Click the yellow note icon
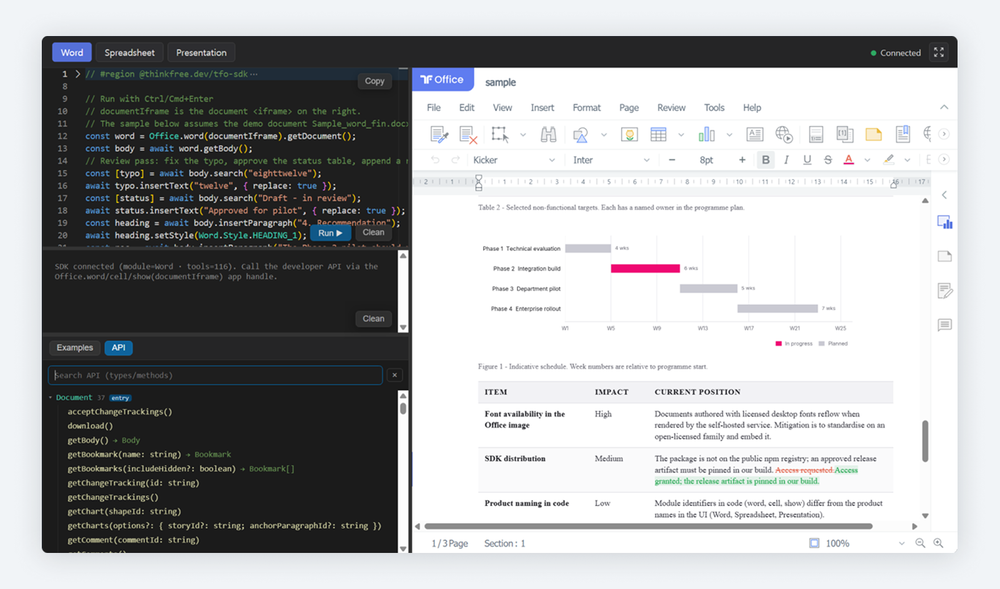Image resolution: width=1000 pixels, height=589 pixels. click(x=874, y=135)
